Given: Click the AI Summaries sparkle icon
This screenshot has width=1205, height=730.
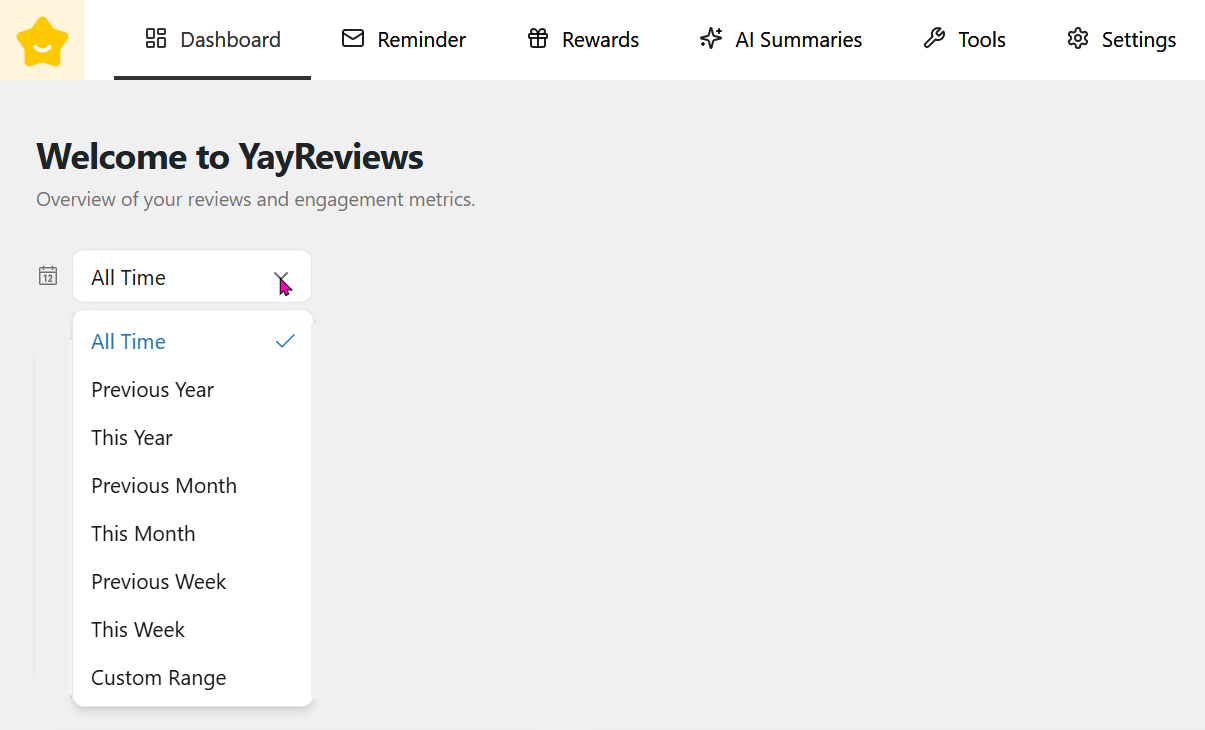Looking at the screenshot, I should pos(711,39).
